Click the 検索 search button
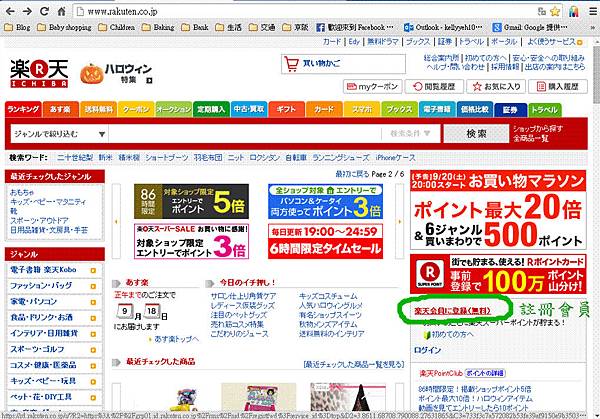 [476, 134]
